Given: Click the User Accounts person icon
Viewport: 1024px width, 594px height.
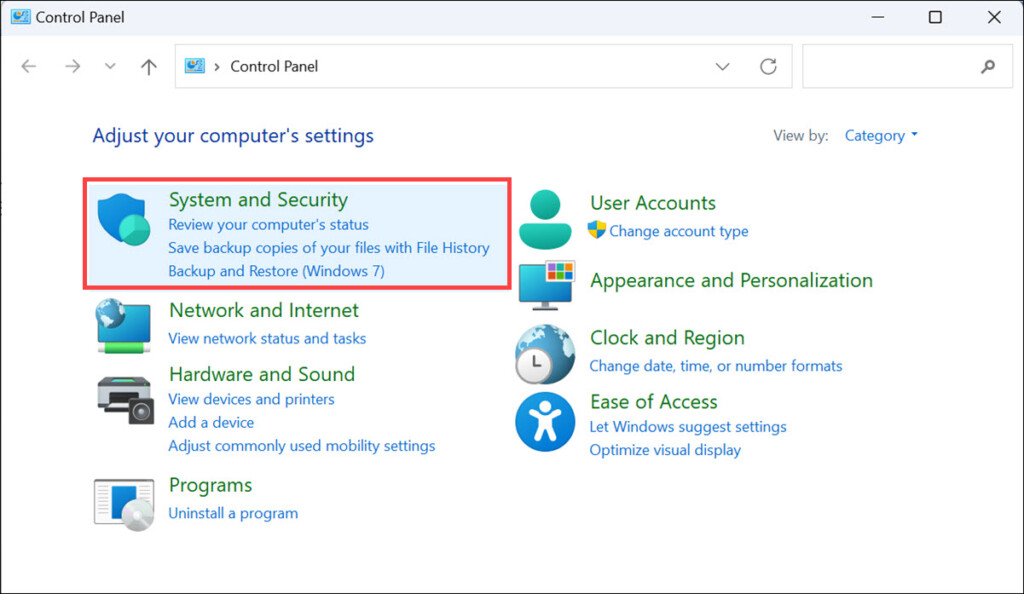Looking at the screenshot, I should (x=545, y=220).
